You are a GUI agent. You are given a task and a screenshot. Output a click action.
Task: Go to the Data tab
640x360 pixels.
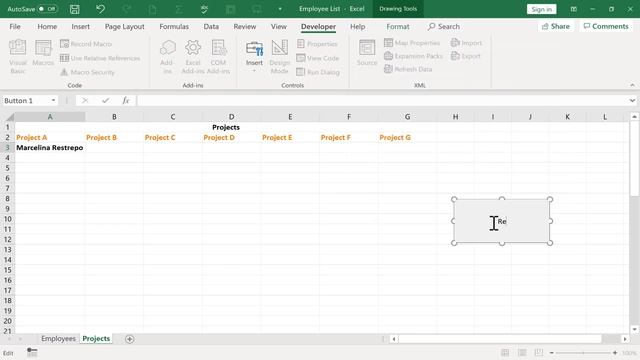(211, 27)
